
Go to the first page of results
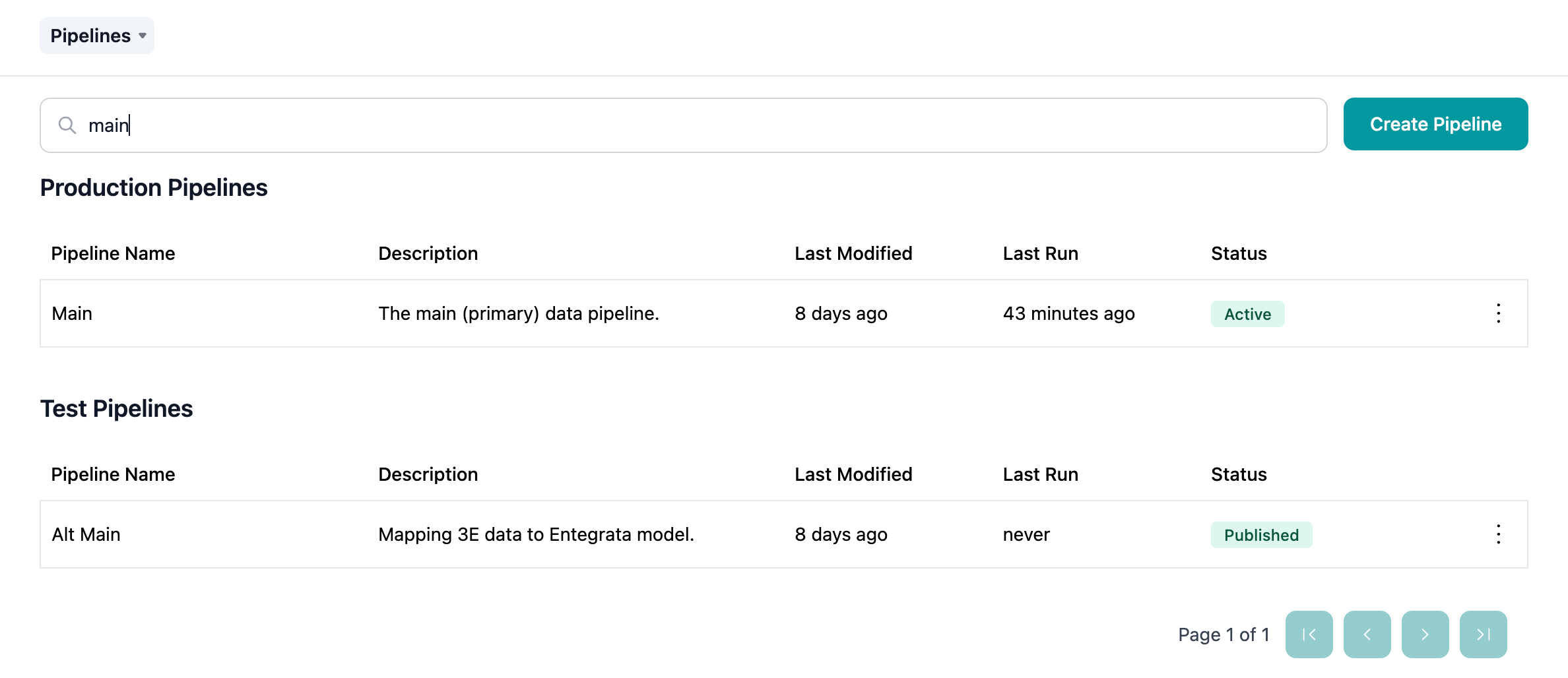click(1309, 634)
